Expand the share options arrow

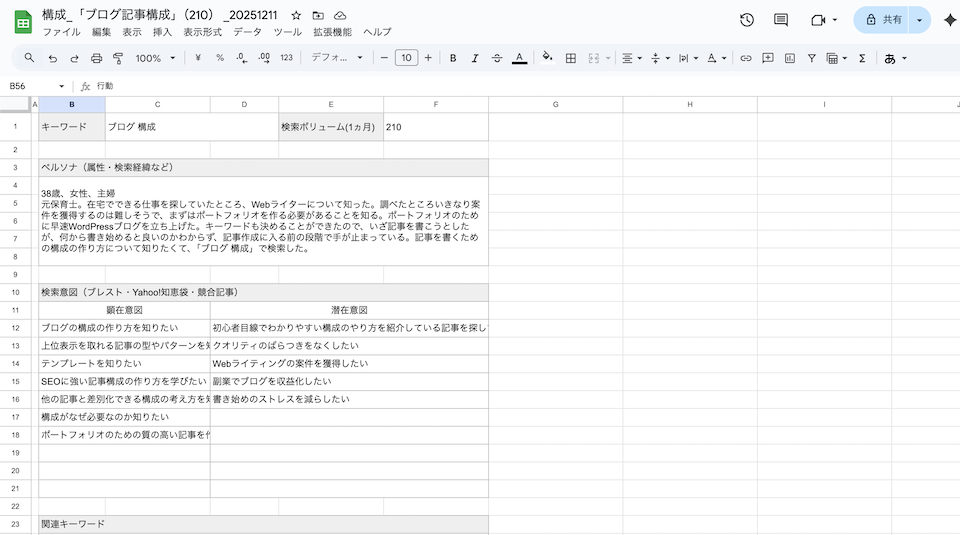click(920, 20)
